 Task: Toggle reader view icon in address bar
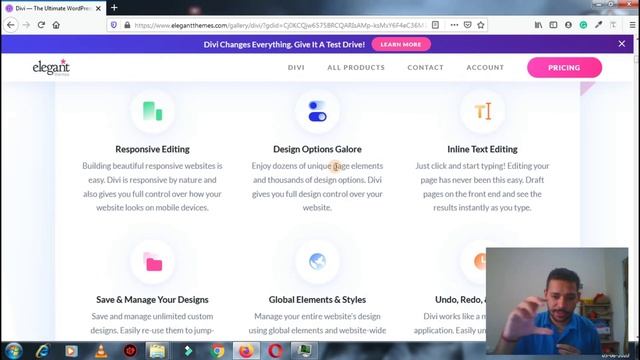(436, 25)
